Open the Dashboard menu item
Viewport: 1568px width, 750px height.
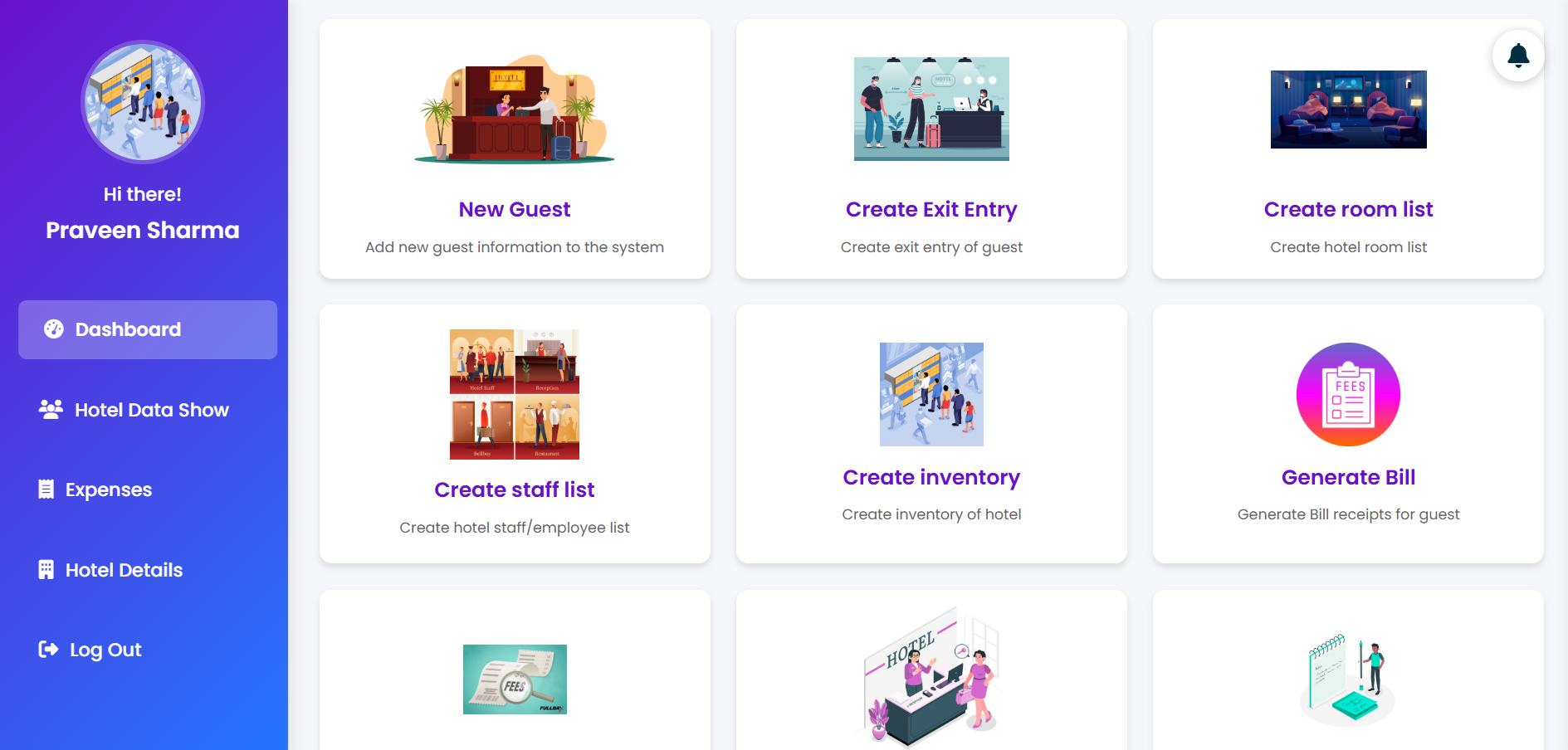click(148, 329)
